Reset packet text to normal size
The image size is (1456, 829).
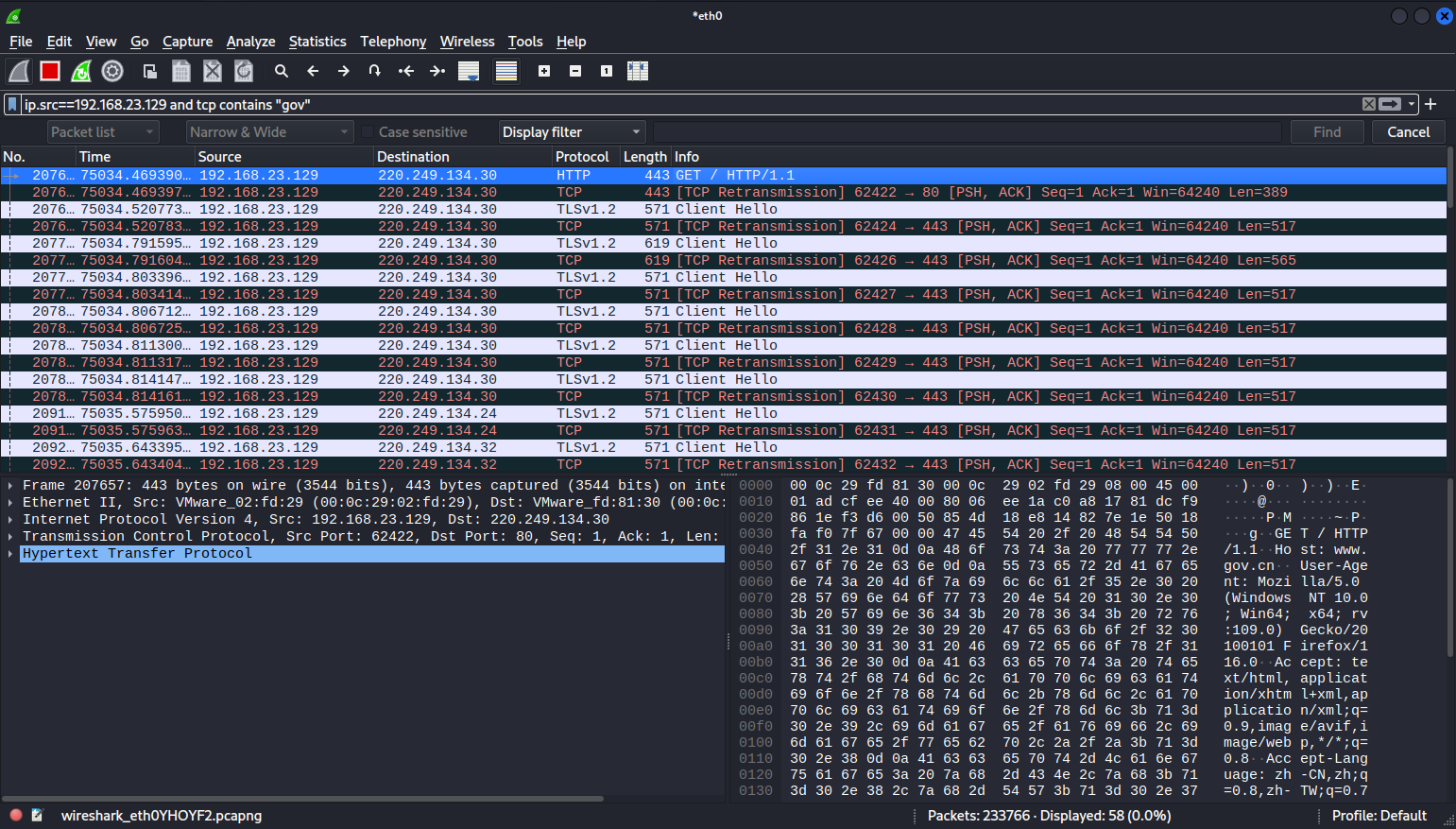607,71
